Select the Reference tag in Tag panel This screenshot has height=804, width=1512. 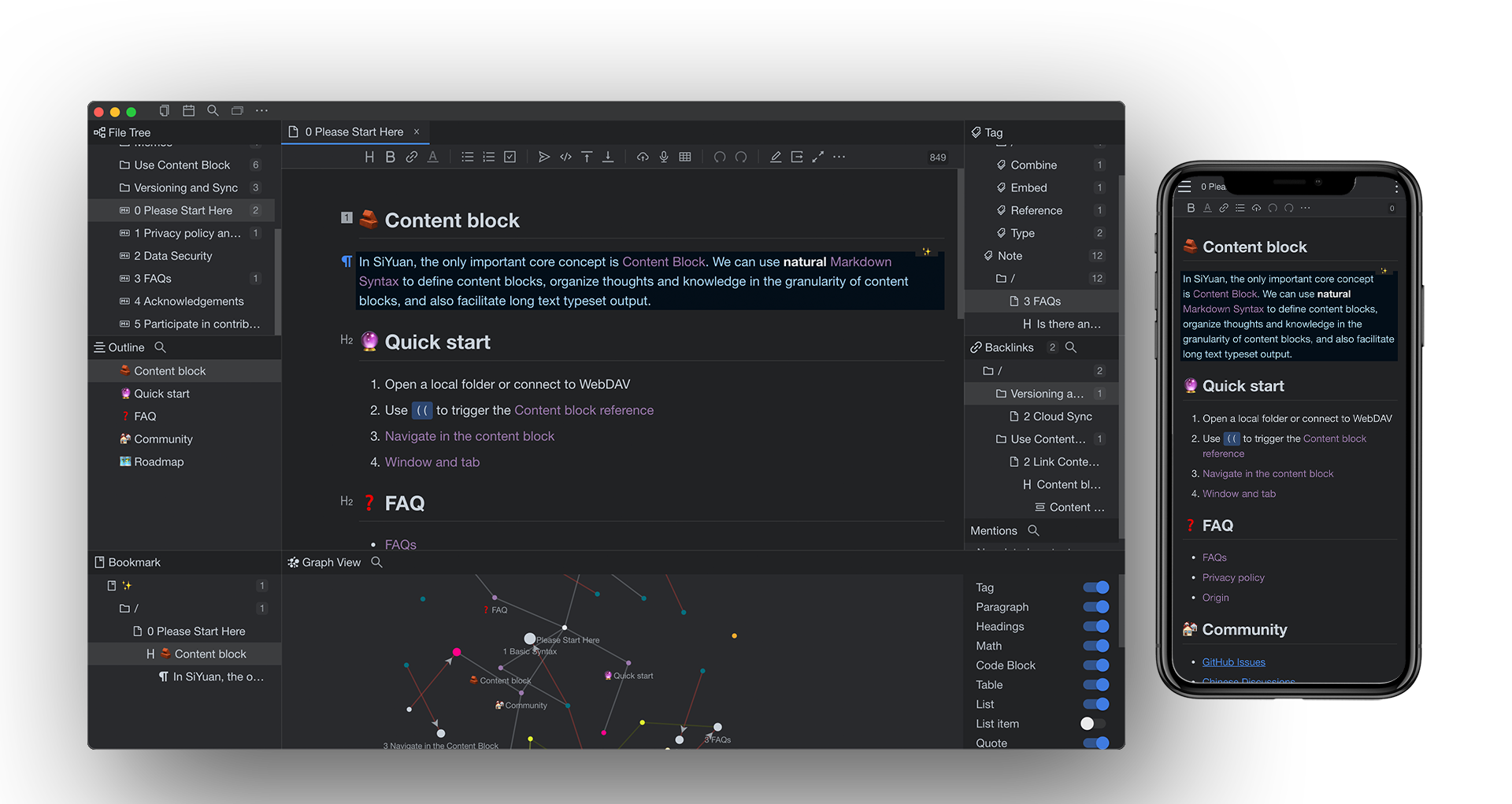point(1041,210)
